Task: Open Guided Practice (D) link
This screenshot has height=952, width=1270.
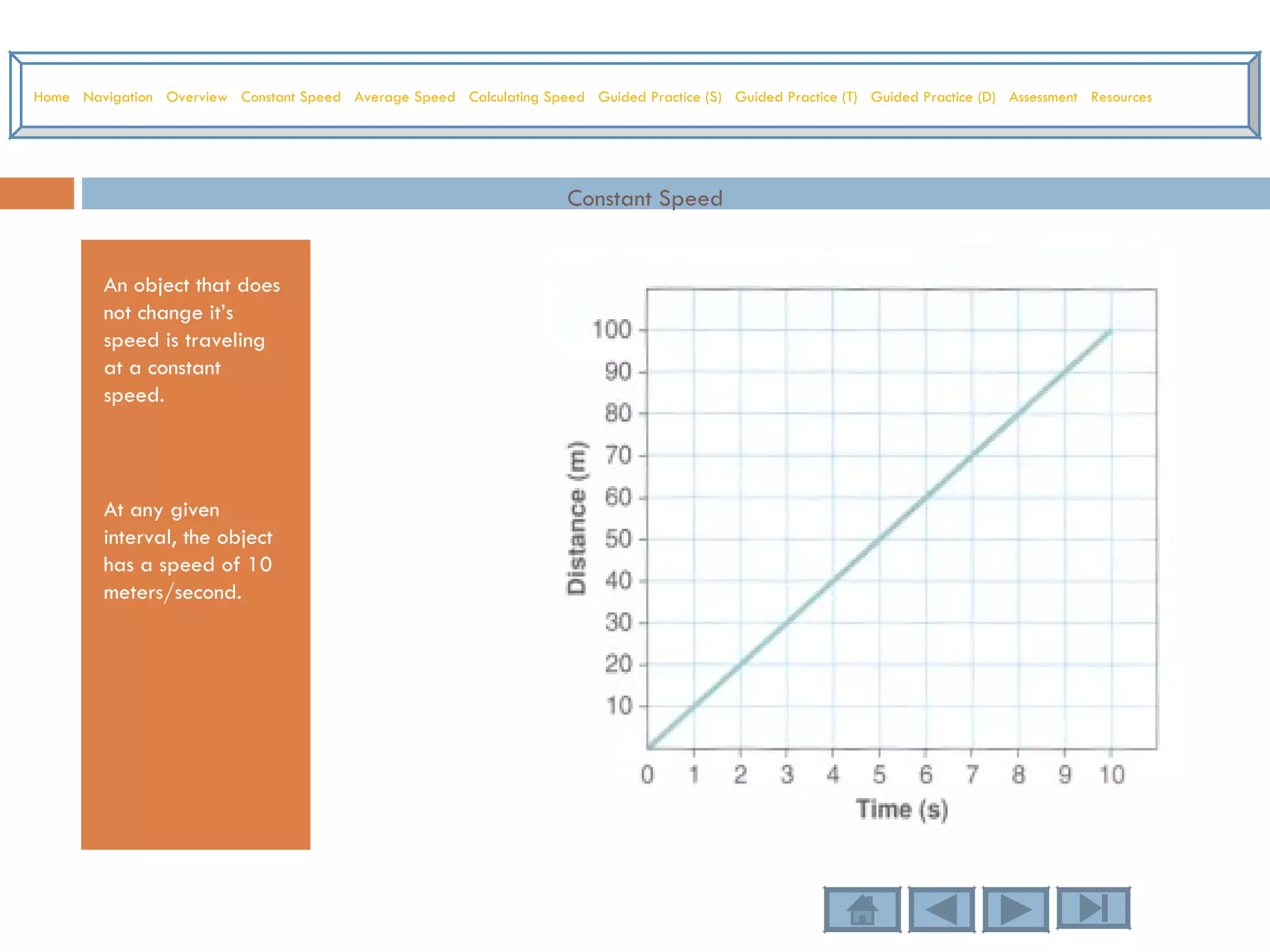Action: [x=933, y=97]
